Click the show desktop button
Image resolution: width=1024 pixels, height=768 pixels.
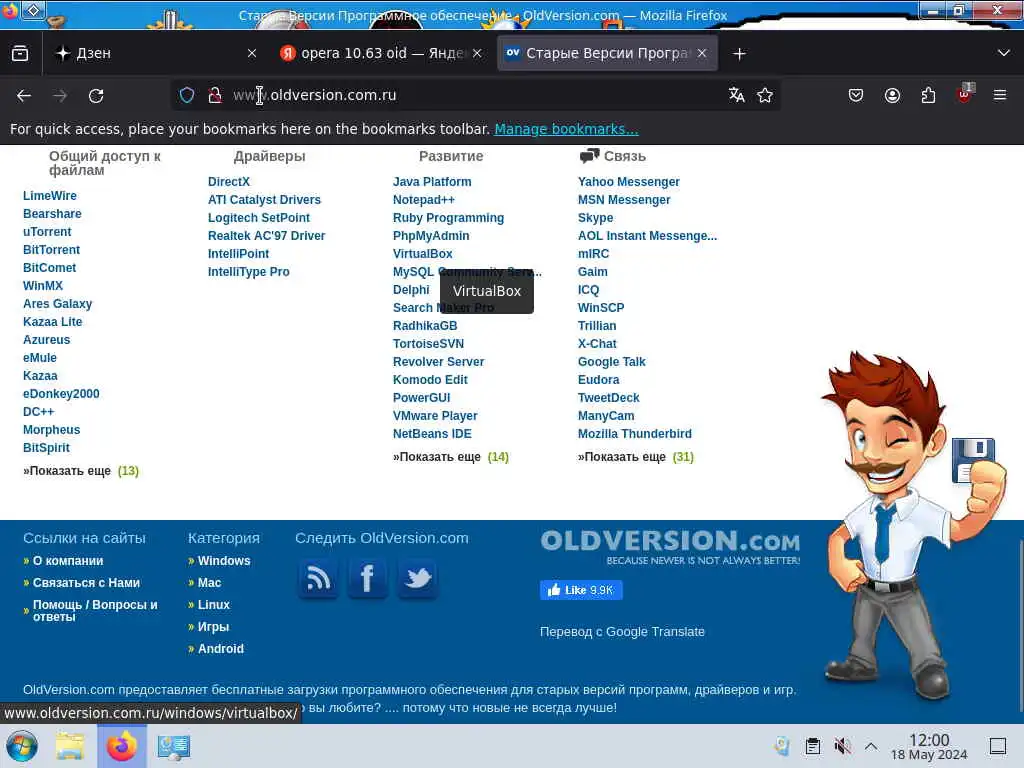(998, 746)
